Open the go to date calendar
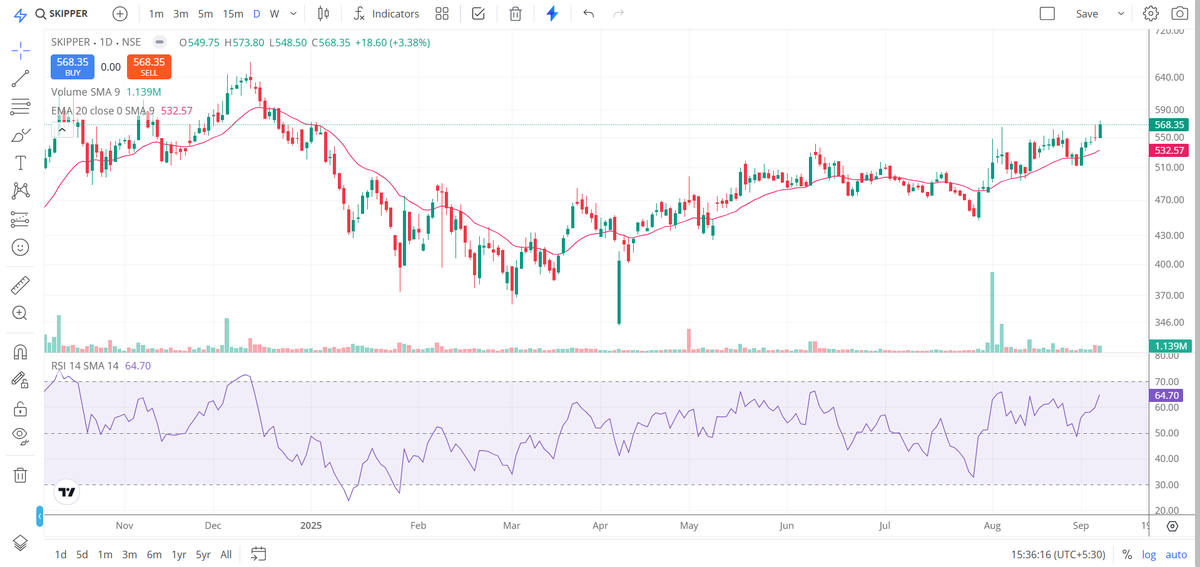This screenshot has width=1200, height=567. (258, 554)
